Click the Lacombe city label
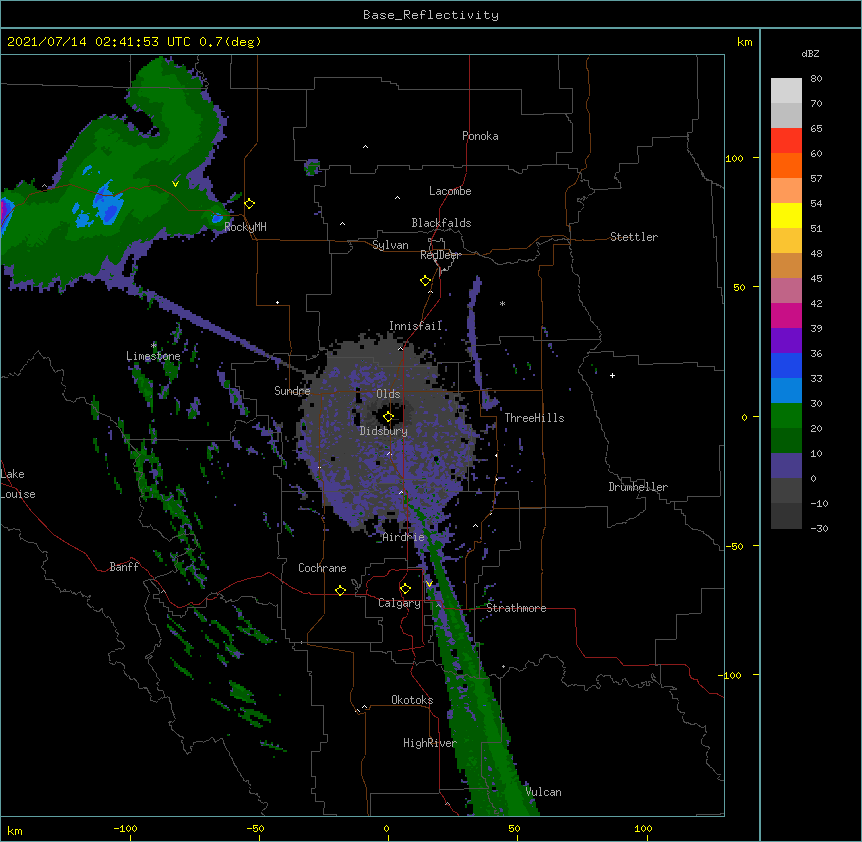This screenshot has height=842, width=862. pyautogui.click(x=450, y=191)
